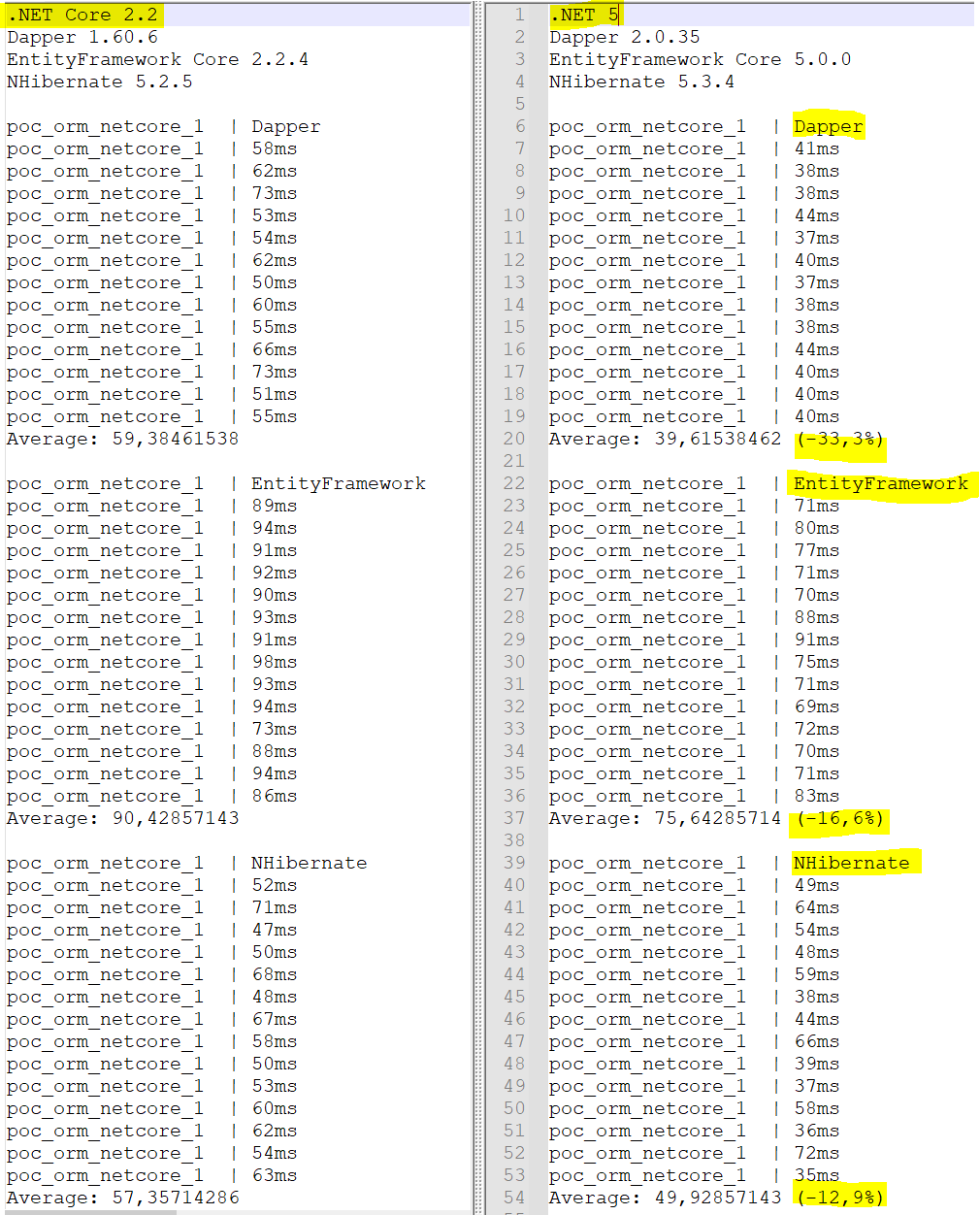Viewport: 980px width, 1215px height.
Task: Click unhighlighted "Dapper" column header in left pane
Action: (286, 126)
